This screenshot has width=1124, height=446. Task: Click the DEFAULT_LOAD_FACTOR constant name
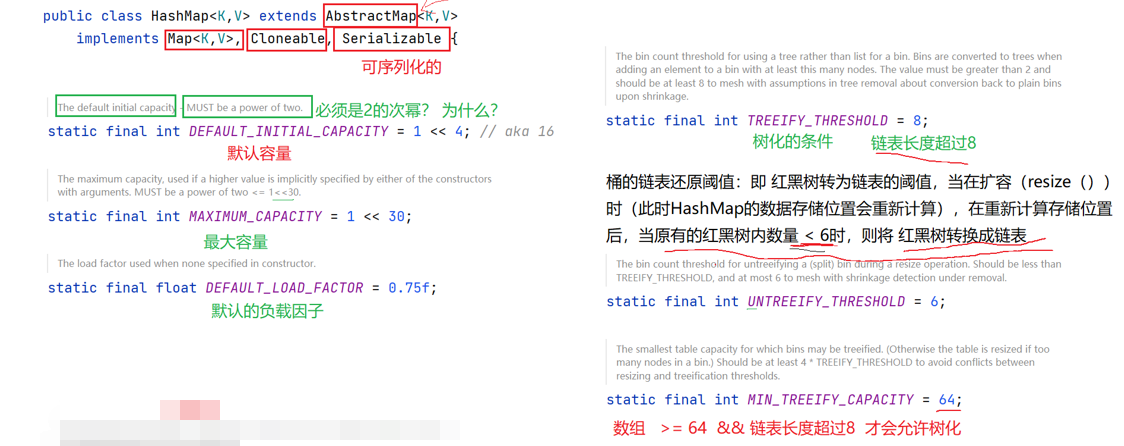pyautogui.click(x=284, y=288)
